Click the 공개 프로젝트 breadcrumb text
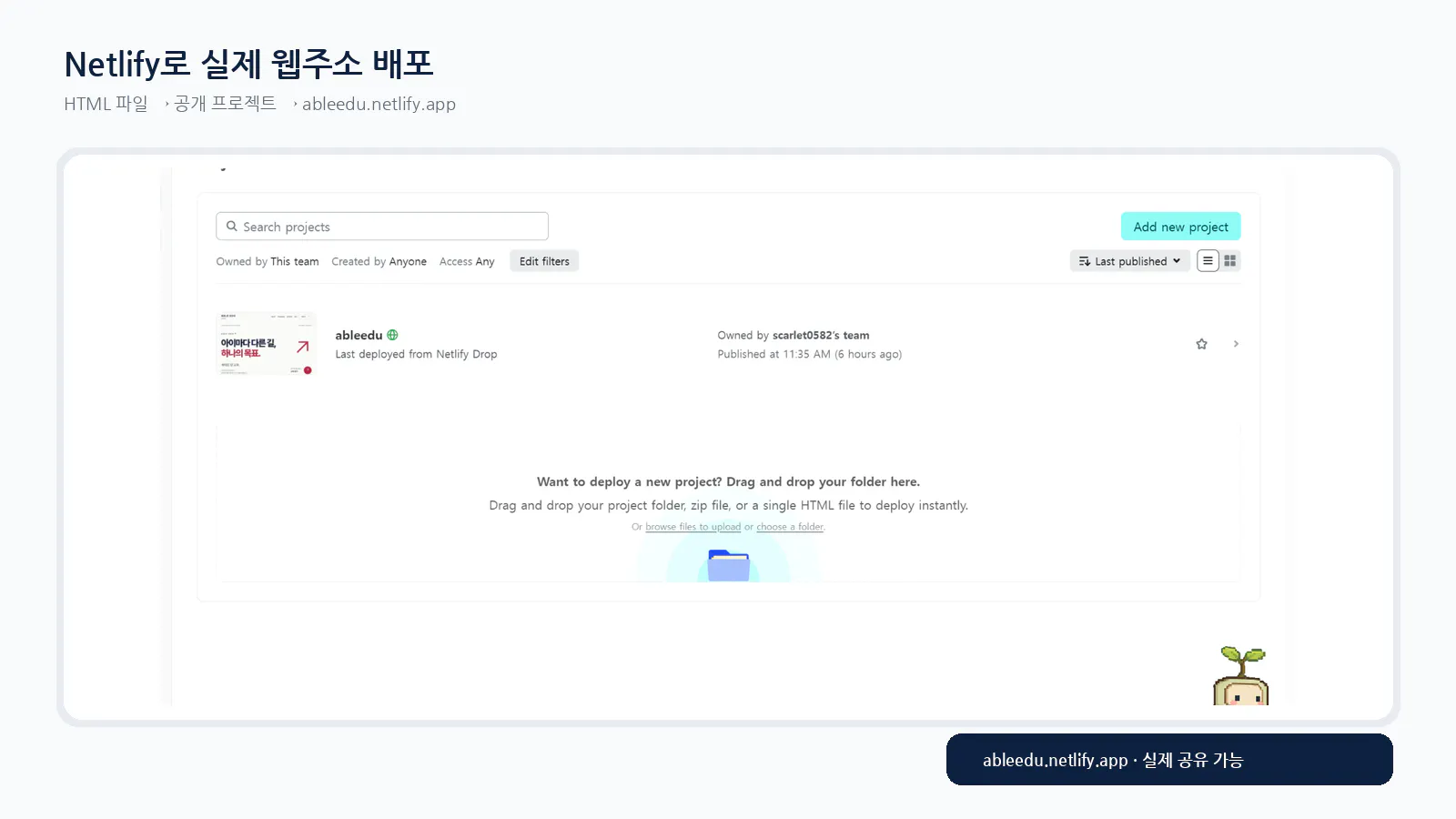Screen dimensions: 1456x819 (x=225, y=104)
